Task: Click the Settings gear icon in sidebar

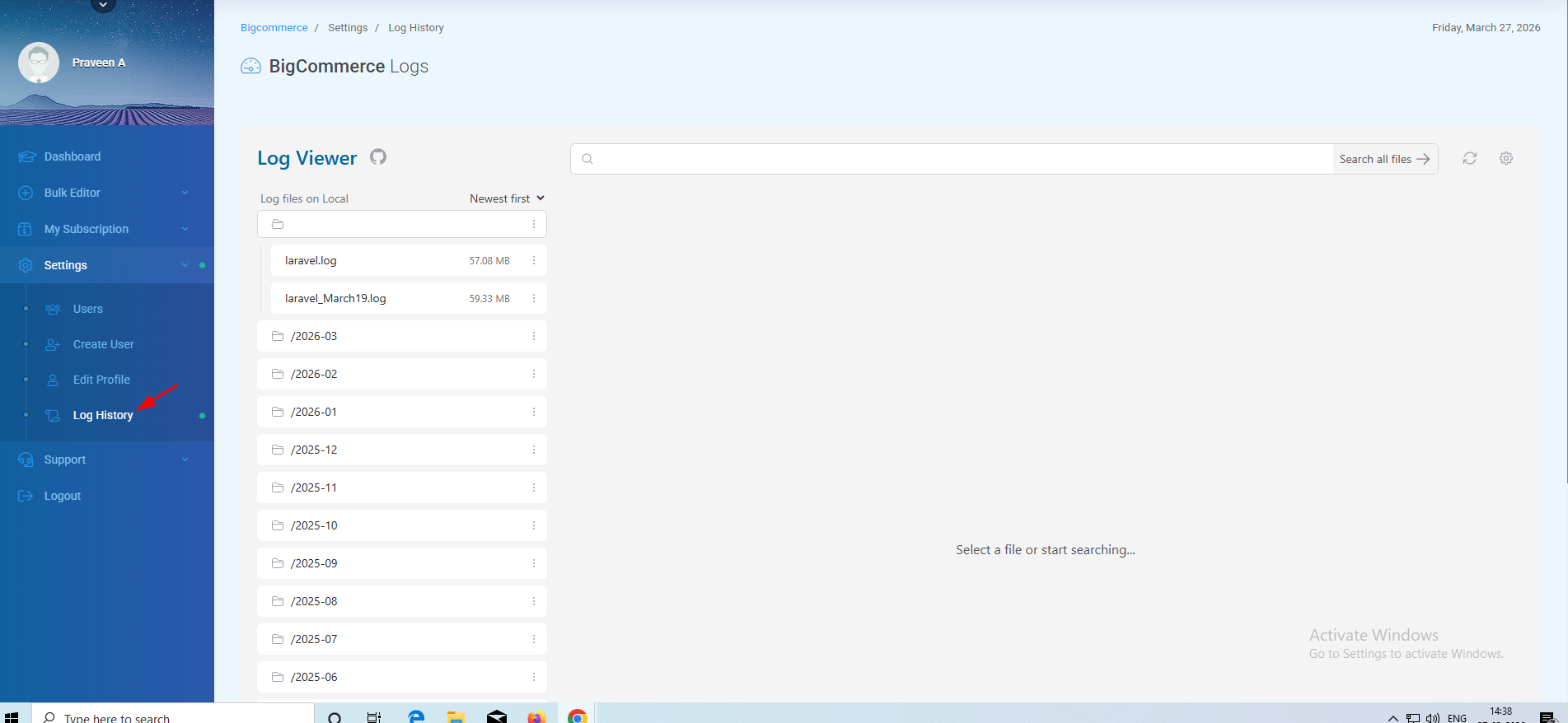Action: [26, 265]
